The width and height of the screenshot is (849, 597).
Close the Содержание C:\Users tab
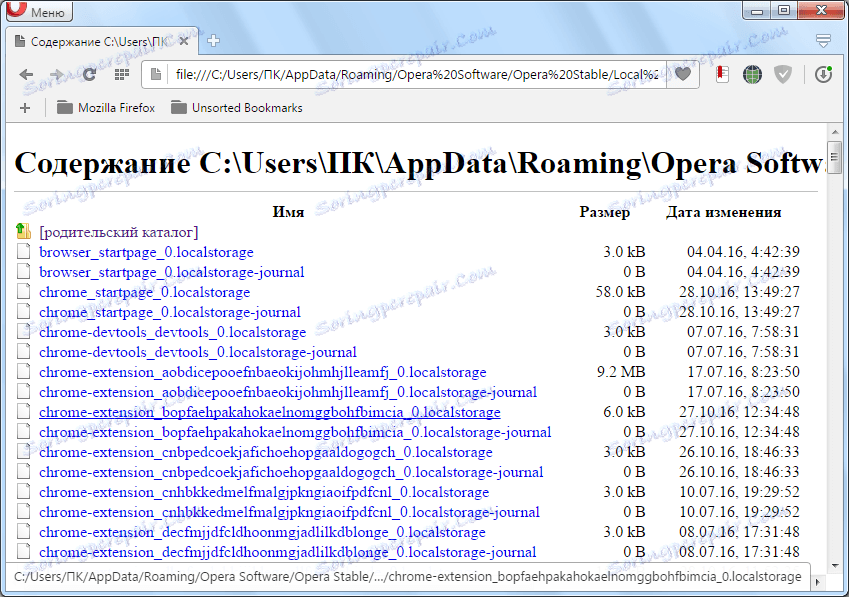click(x=184, y=41)
